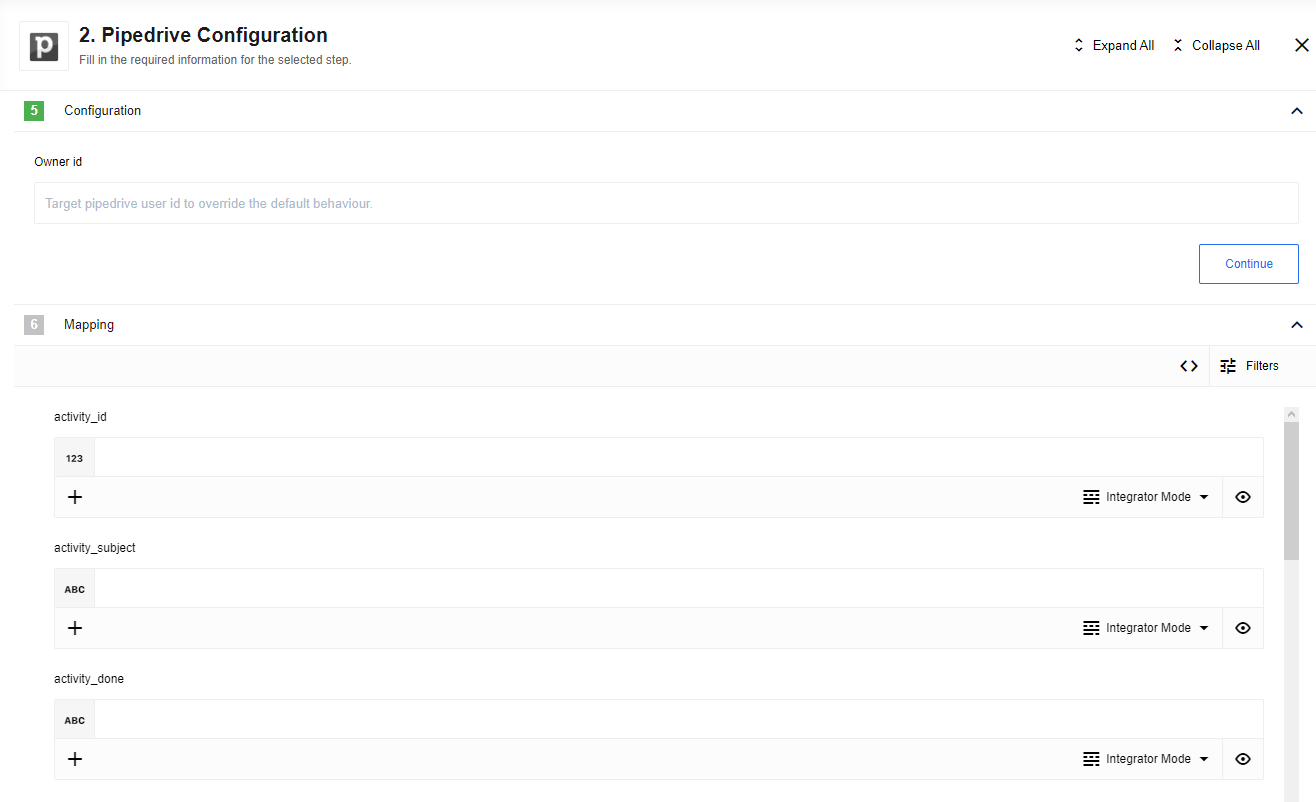Click the ABC type icon for activity_done
Screen dimensions: 1316x802
[74, 720]
